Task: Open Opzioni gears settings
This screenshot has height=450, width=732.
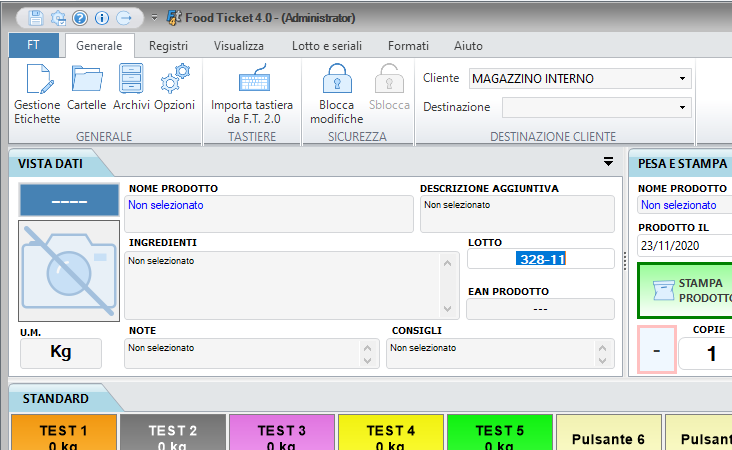Action: (x=175, y=88)
